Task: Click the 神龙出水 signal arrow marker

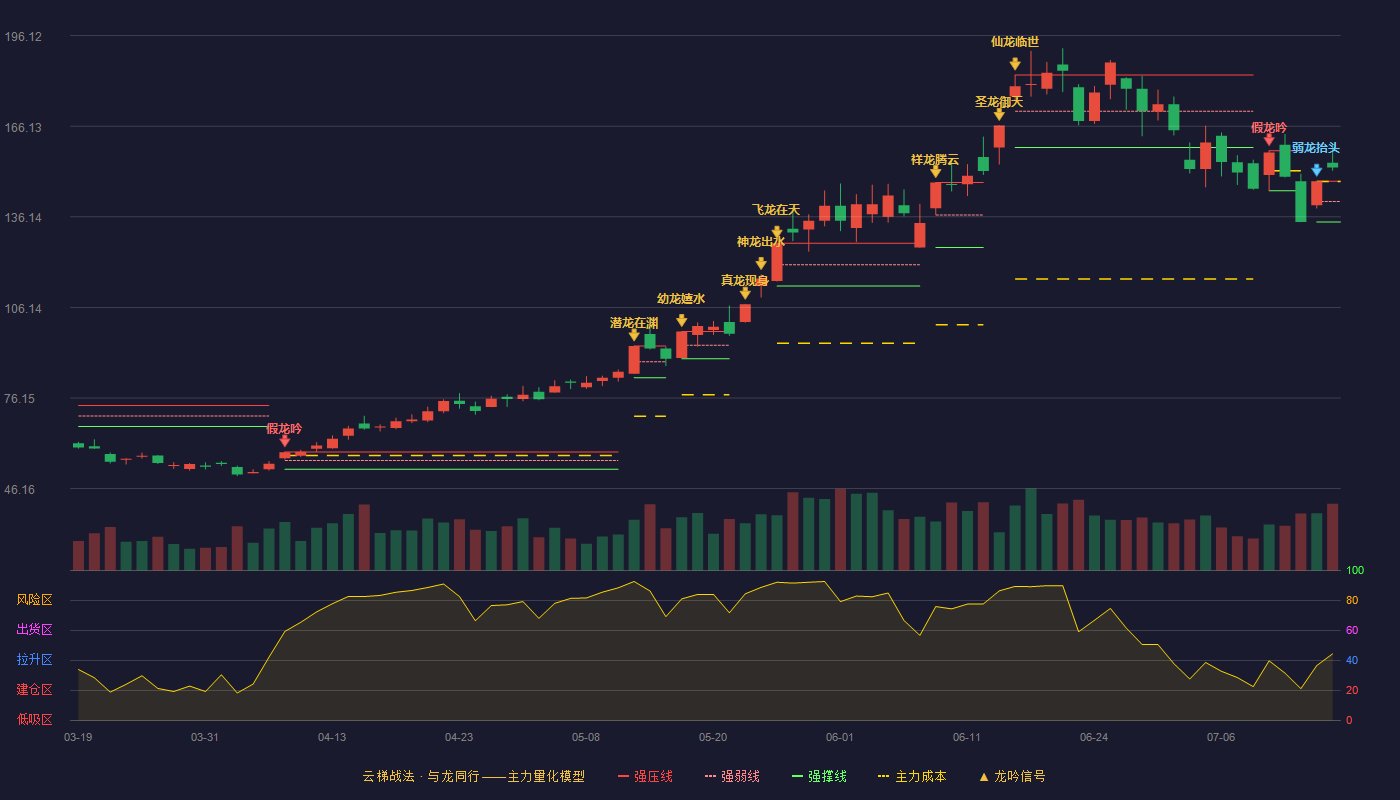Action: pyautogui.click(x=761, y=264)
